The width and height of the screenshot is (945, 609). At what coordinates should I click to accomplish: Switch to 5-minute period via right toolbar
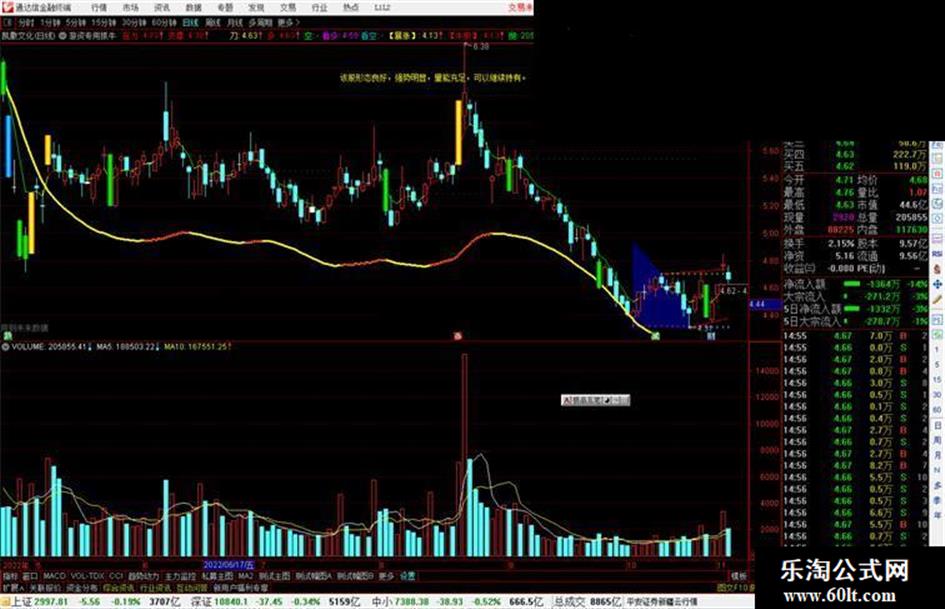(937, 365)
